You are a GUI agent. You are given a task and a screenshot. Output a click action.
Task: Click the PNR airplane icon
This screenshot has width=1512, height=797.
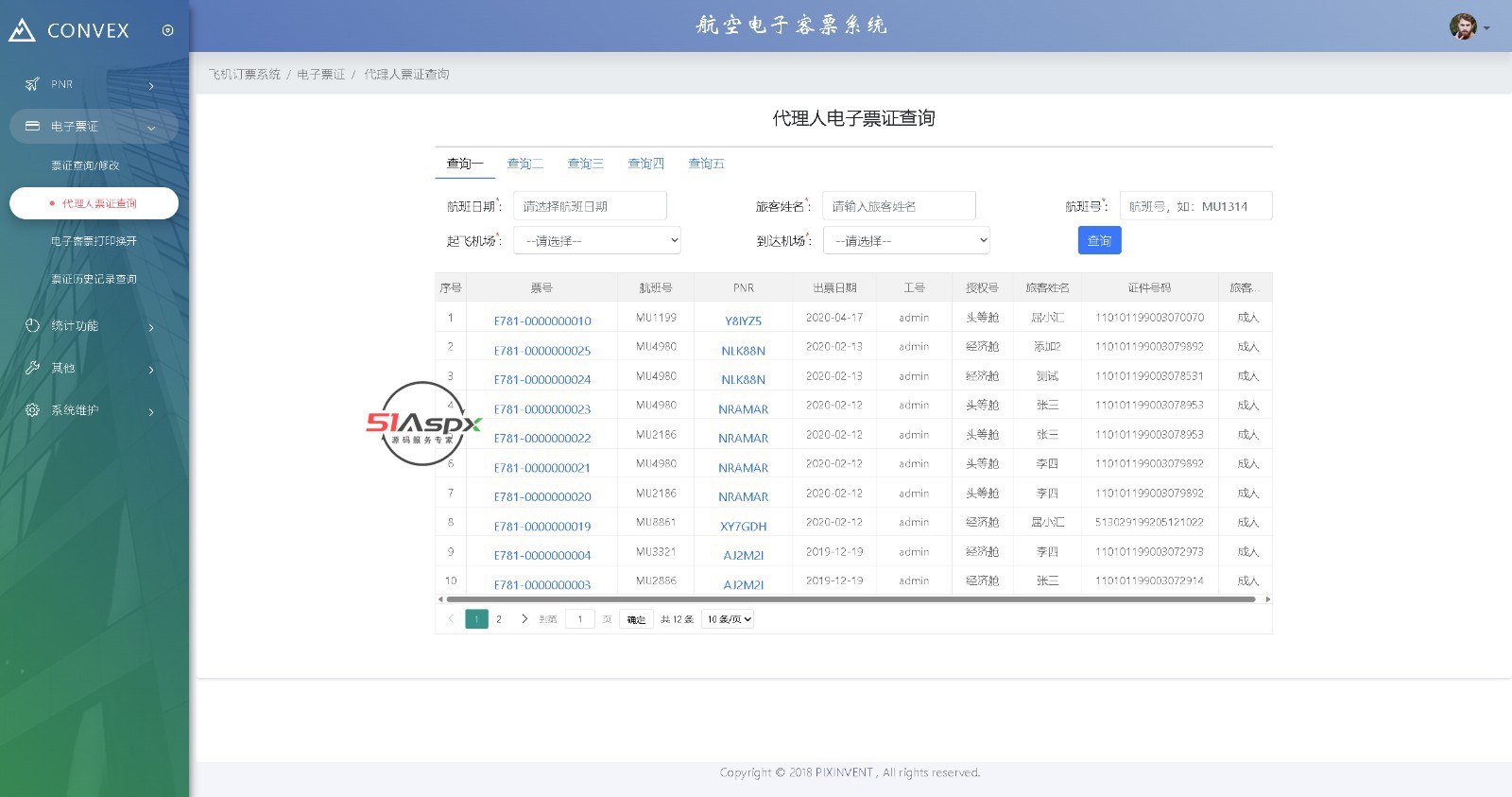coord(32,84)
